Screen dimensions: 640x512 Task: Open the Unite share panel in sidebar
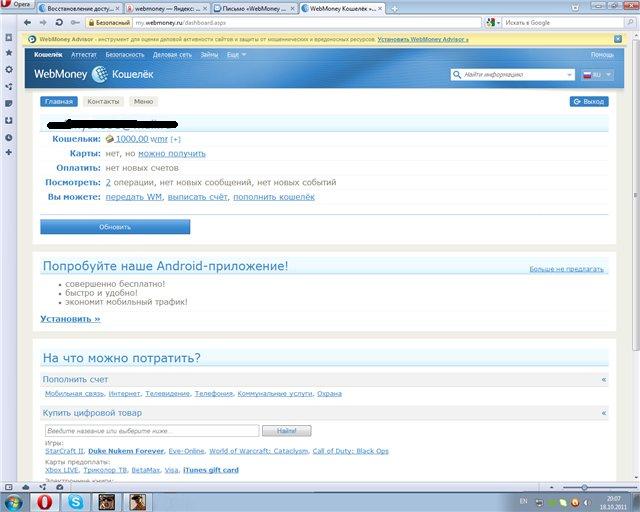point(9,87)
